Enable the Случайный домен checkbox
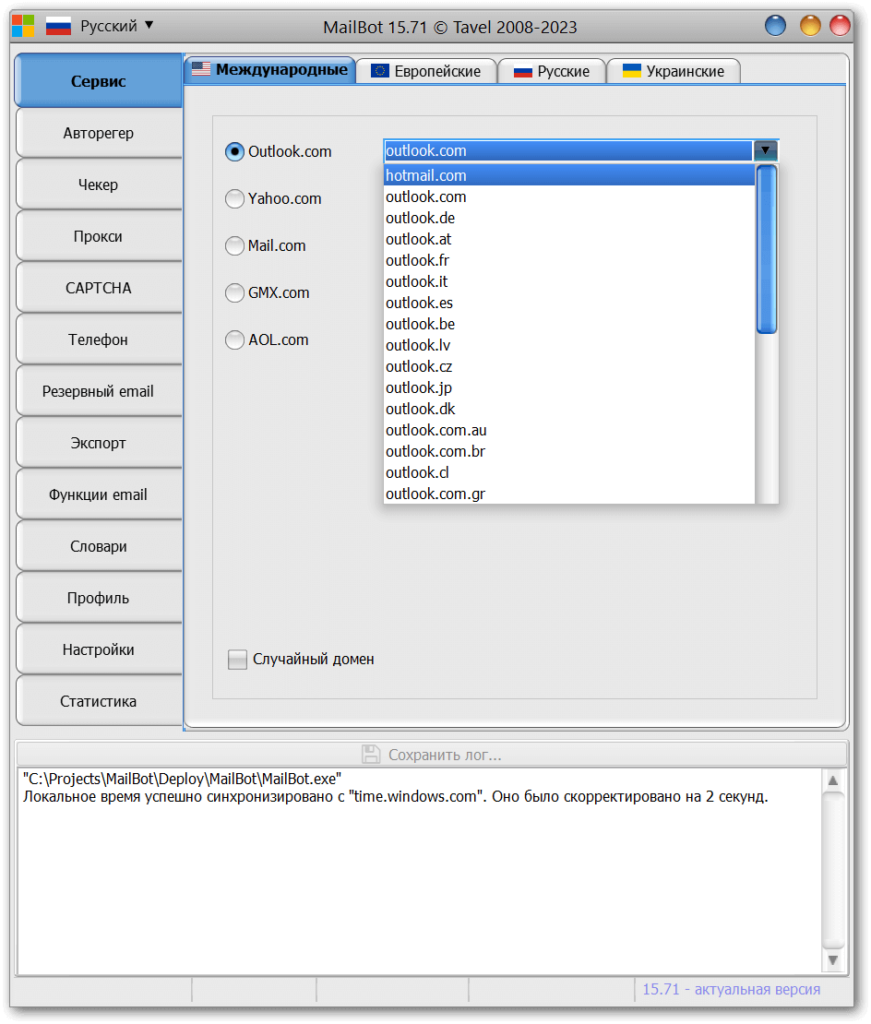 point(238,659)
